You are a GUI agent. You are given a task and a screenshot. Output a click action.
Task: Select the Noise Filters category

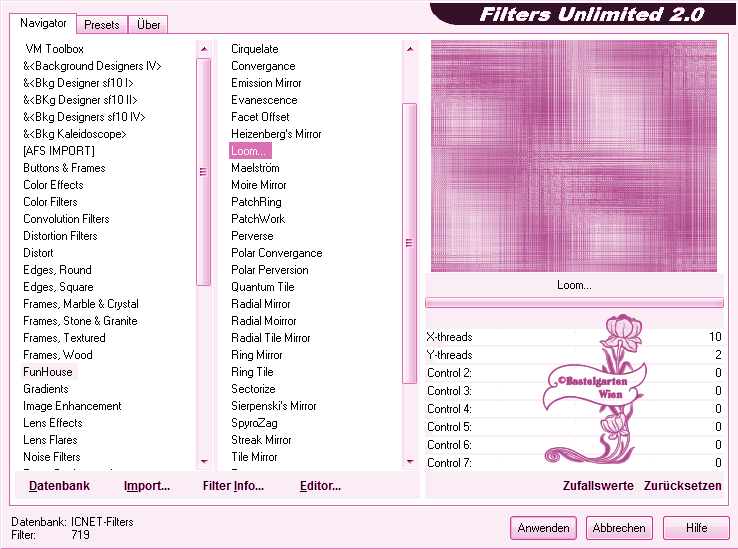click(x=52, y=456)
